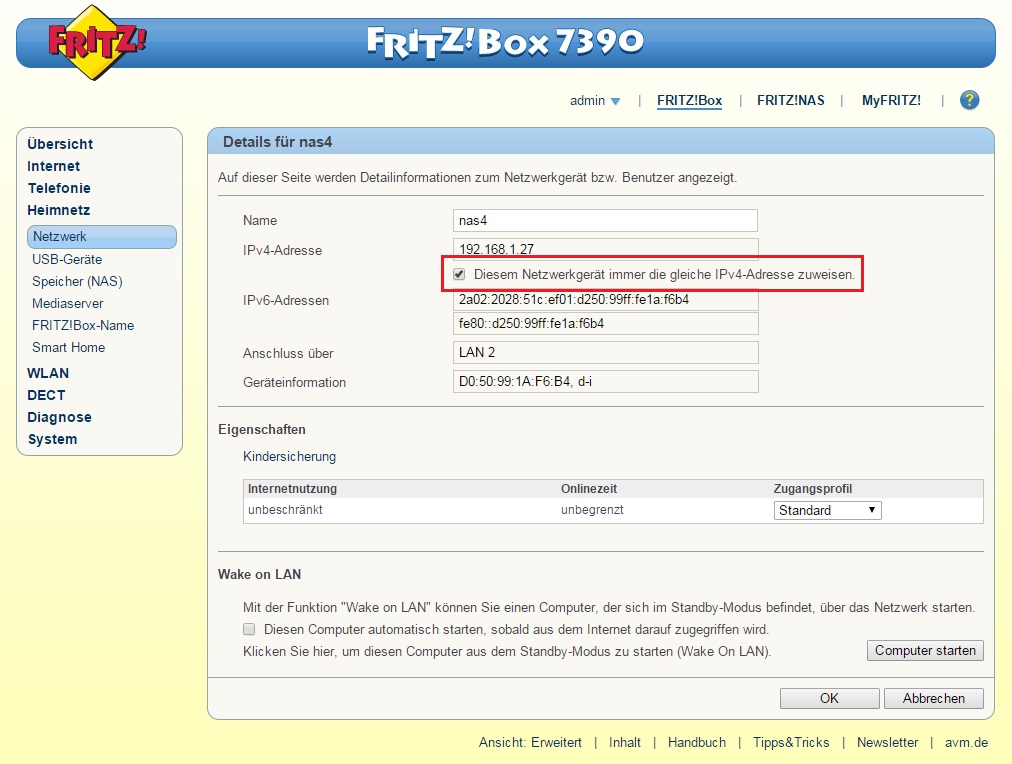The height and width of the screenshot is (764, 1012).
Task: Click the Eigenschaften heading
Action: [262, 430]
